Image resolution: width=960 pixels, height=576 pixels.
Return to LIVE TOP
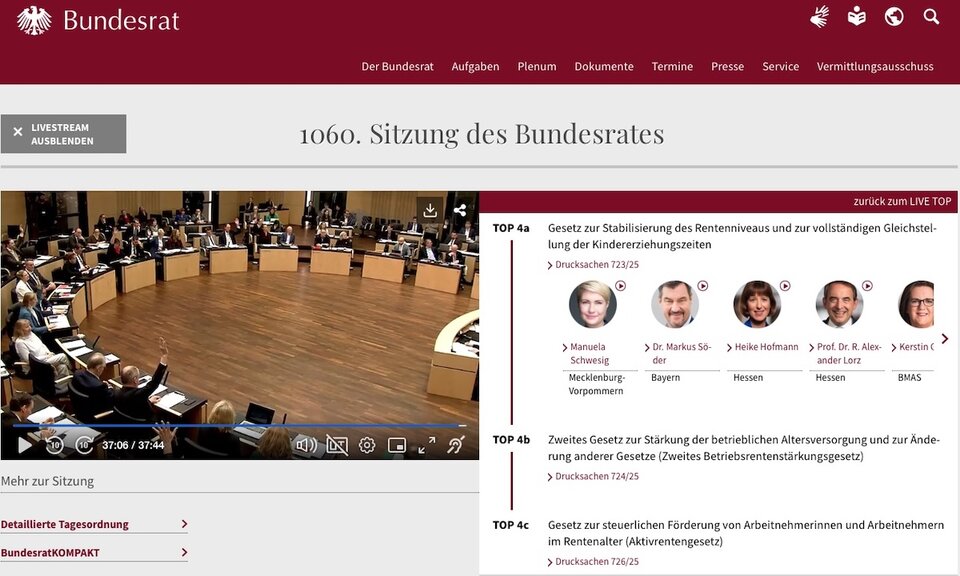(903, 201)
